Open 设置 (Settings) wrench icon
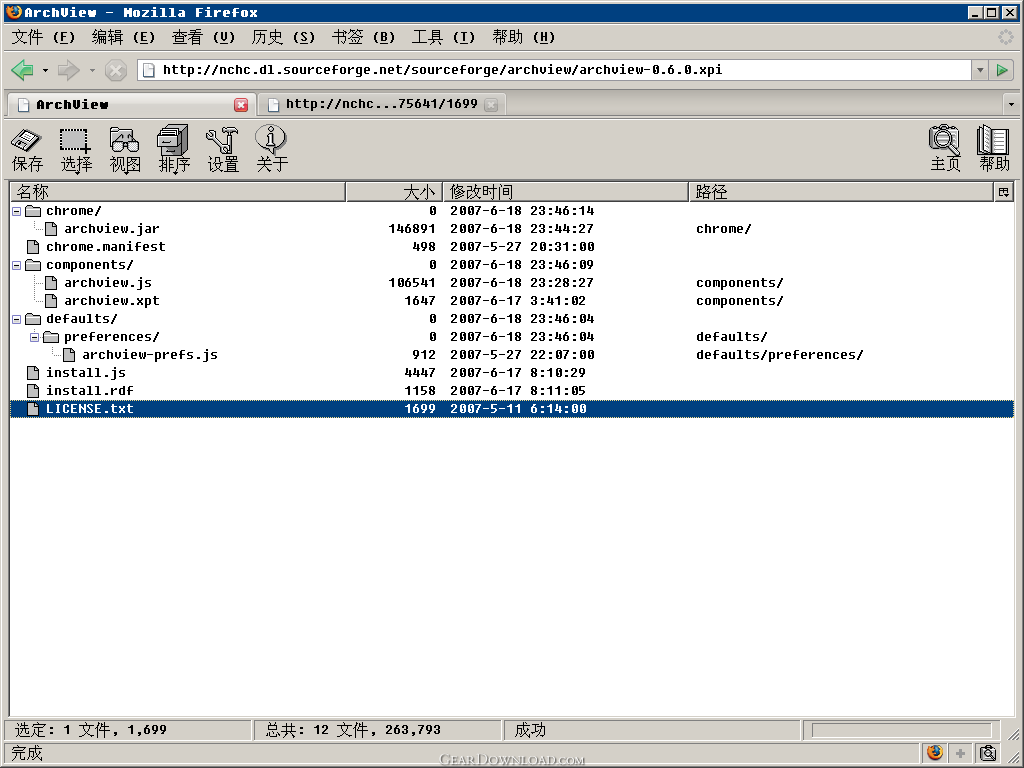 pyautogui.click(x=223, y=149)
